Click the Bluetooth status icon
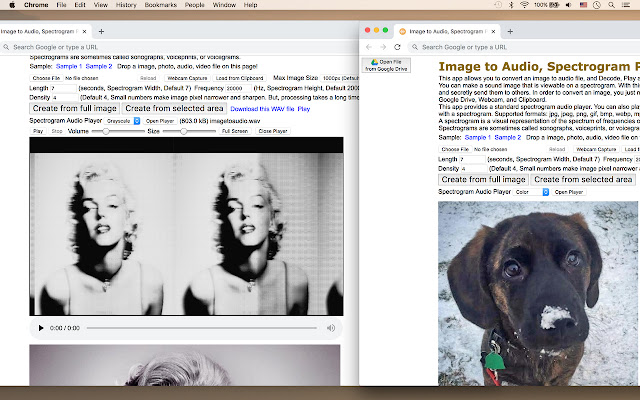 pyautogui.click(x=511, y=5)
